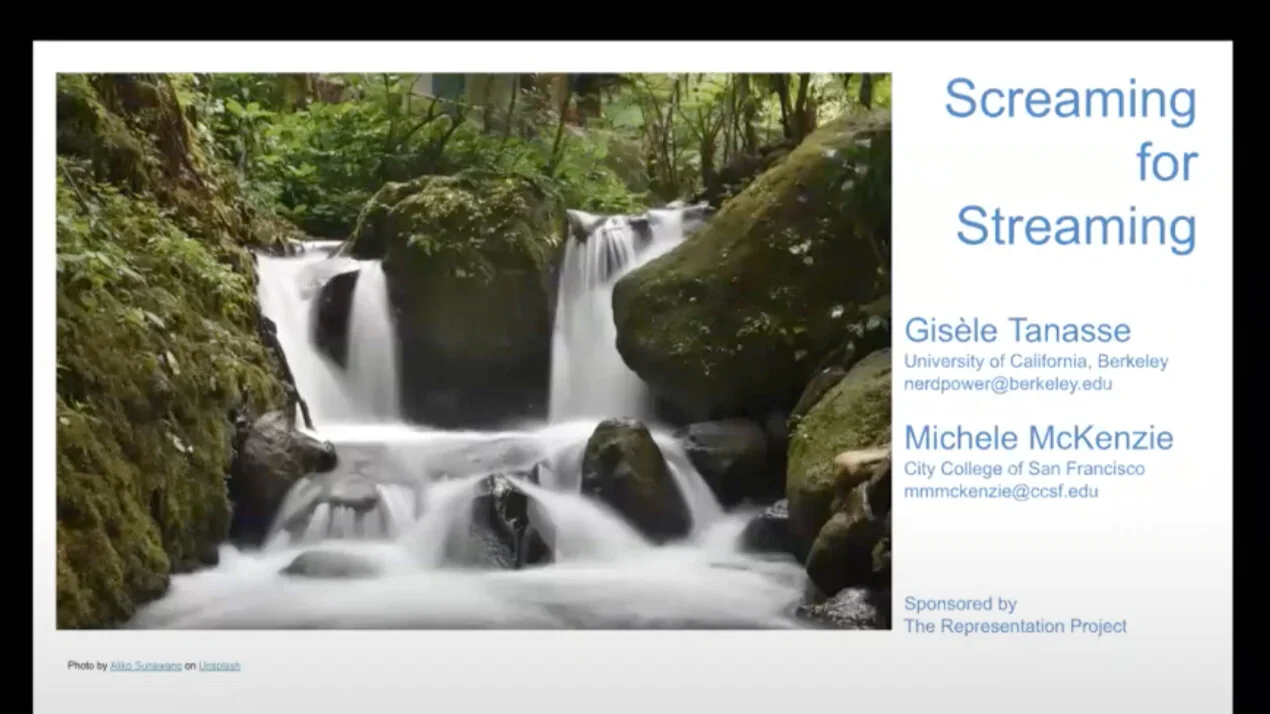
Task: Click the nerdpower@berkeley.edu email address
Action: (1008, 384)
